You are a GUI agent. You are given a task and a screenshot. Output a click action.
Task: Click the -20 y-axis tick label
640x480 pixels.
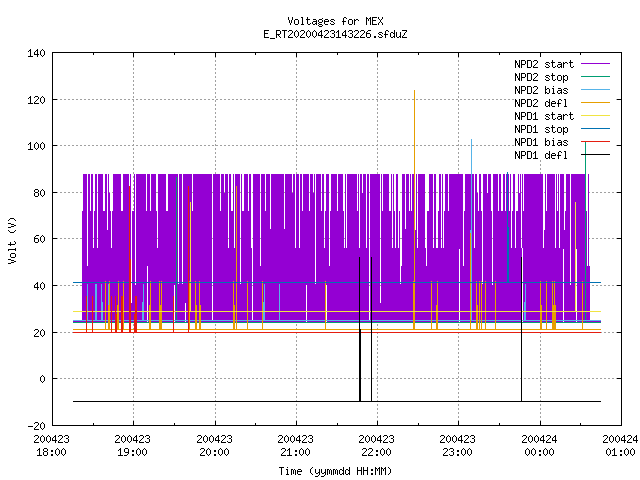coord(36,426)
